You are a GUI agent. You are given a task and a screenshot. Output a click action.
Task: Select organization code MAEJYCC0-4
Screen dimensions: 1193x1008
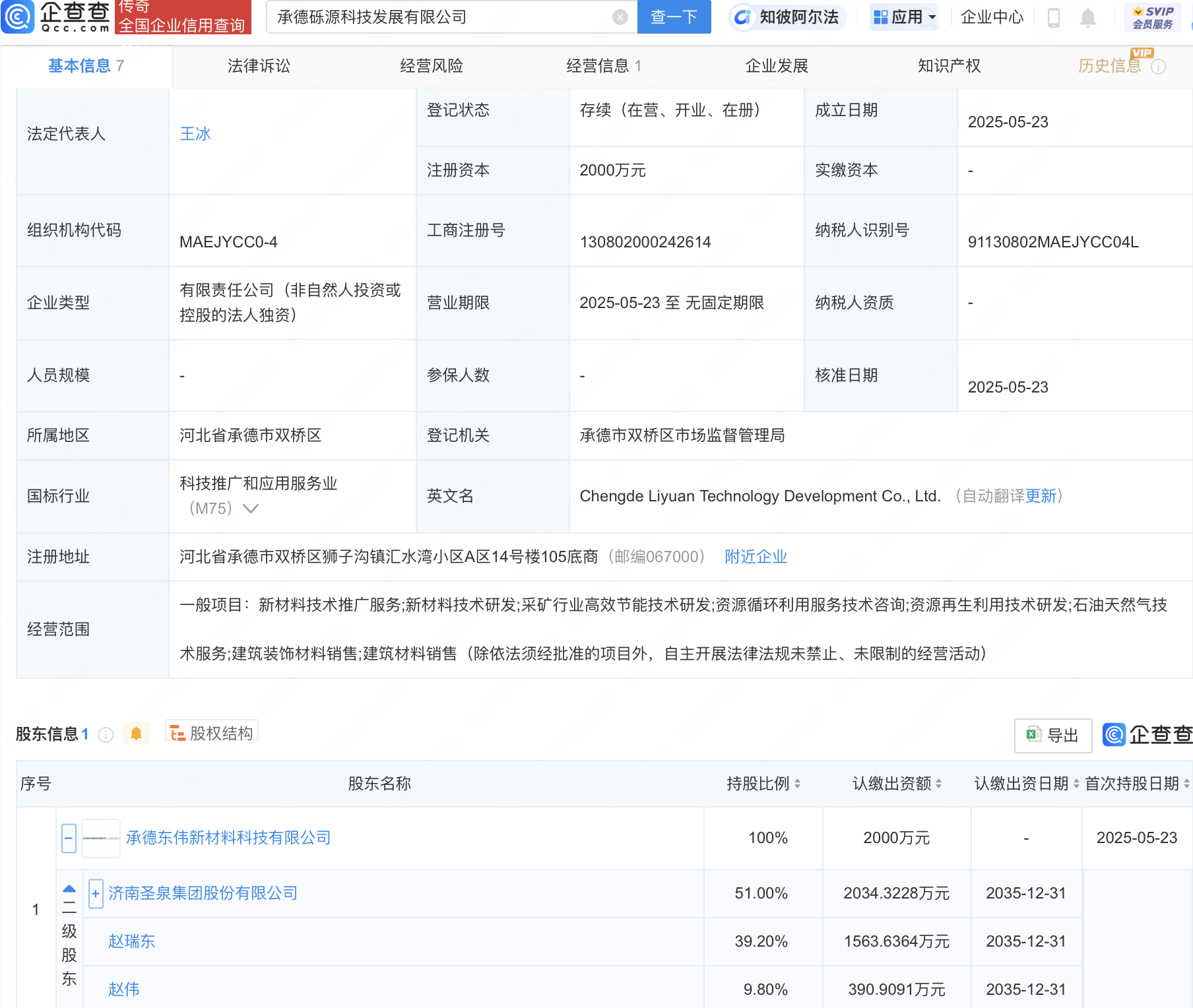coord(228,242)
